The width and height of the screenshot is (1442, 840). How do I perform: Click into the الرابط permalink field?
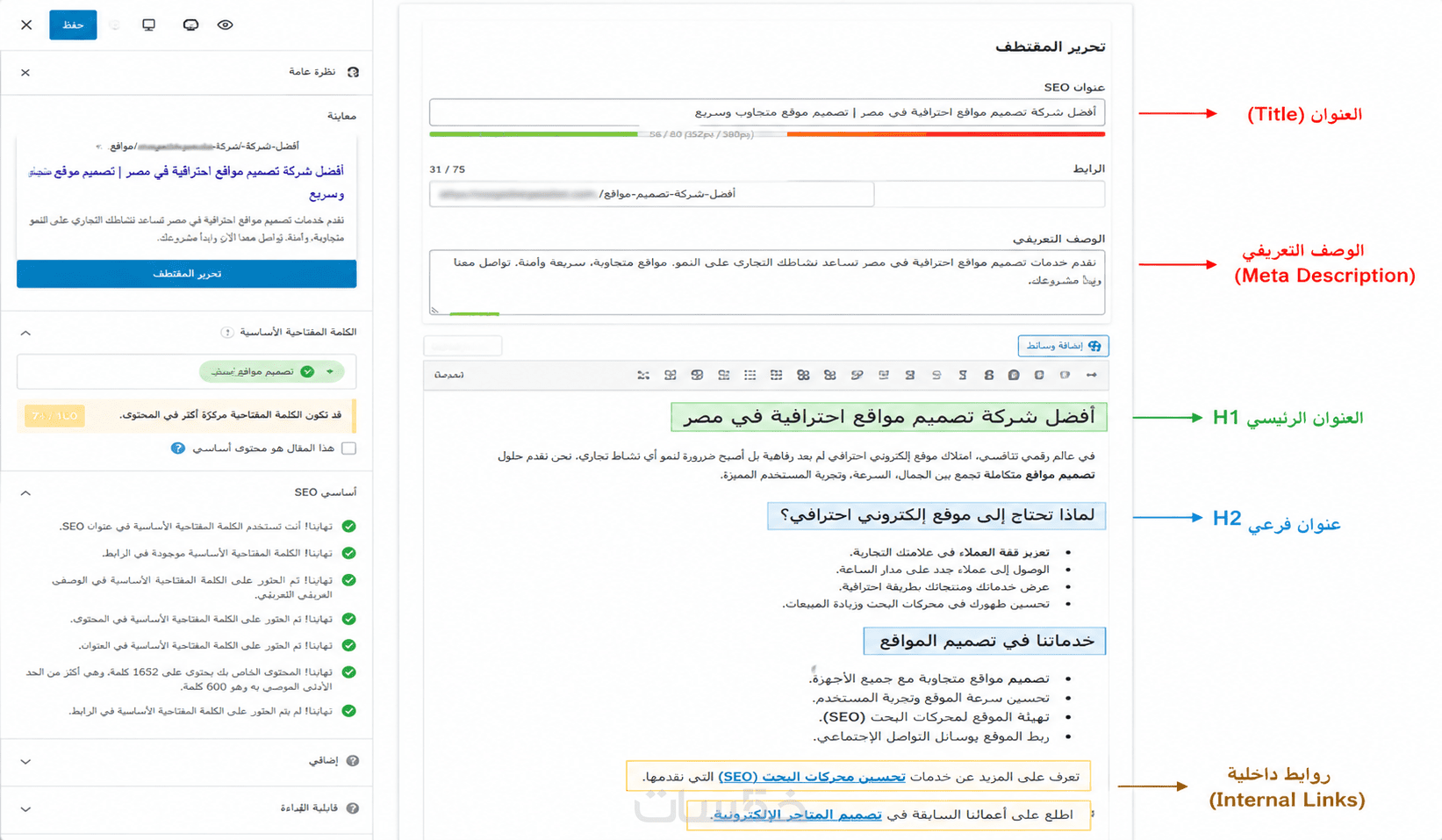pyautogui.click(x=651, y=194)
